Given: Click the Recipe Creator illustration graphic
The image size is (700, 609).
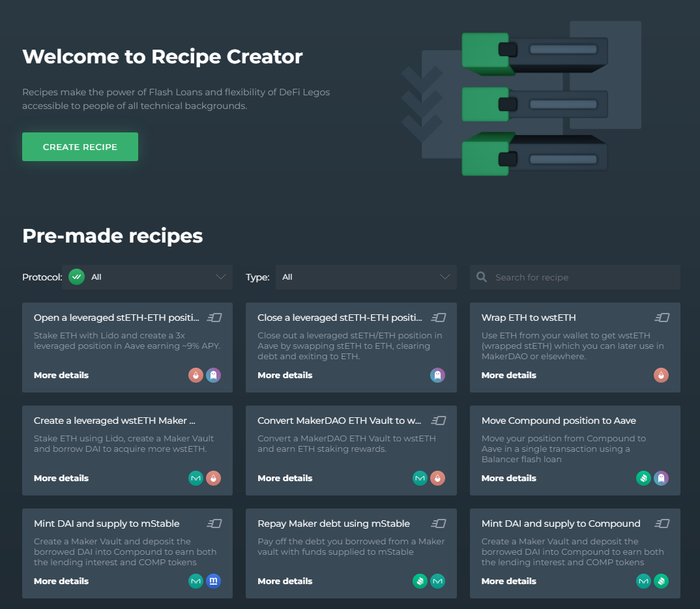Looking at the screenshot, I should click(x=521, y=98).
